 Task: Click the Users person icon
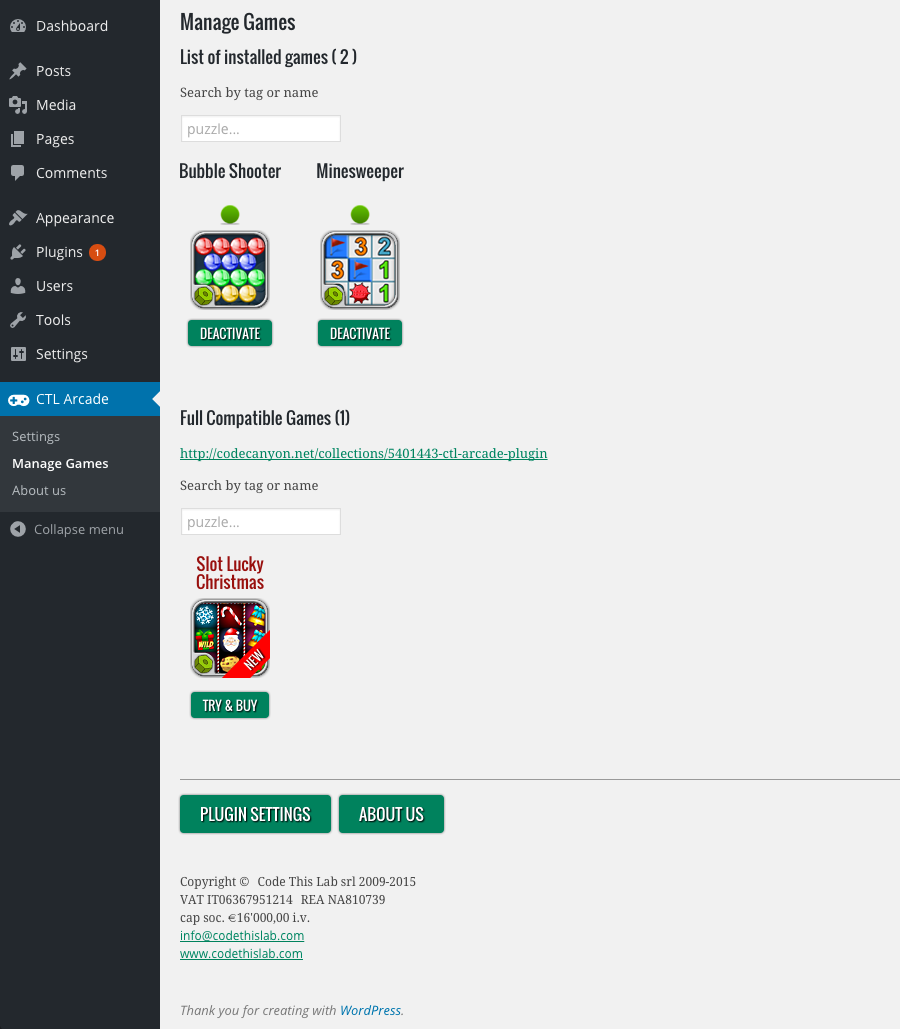click(18, 286)
